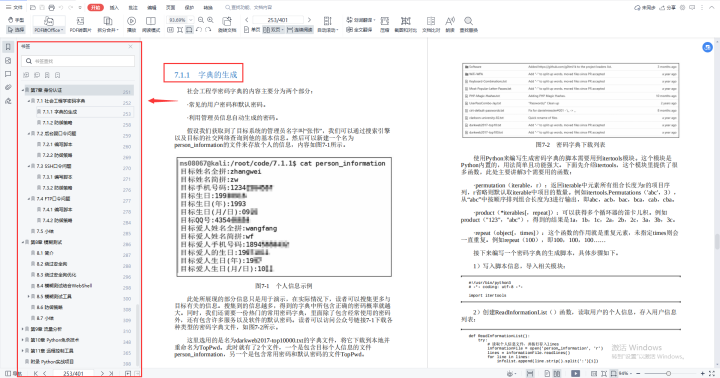Click the 未同步 cloud sync button
720x378 pixels.
(645, 7)
